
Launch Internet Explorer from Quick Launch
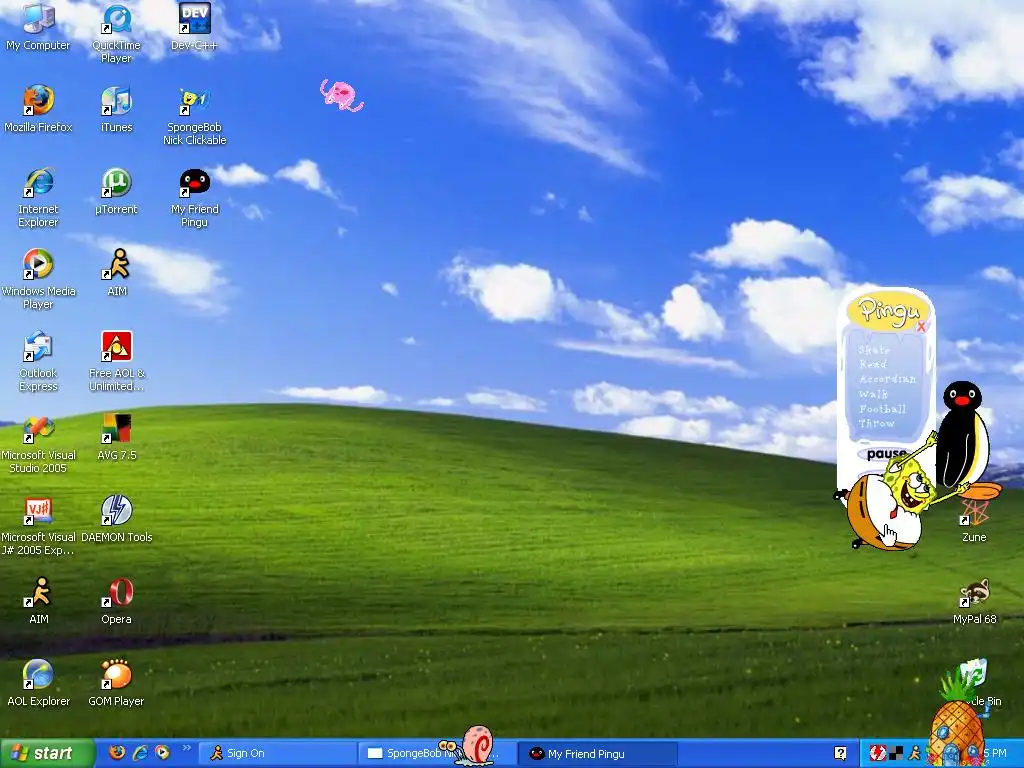click(x=140, y=753)
